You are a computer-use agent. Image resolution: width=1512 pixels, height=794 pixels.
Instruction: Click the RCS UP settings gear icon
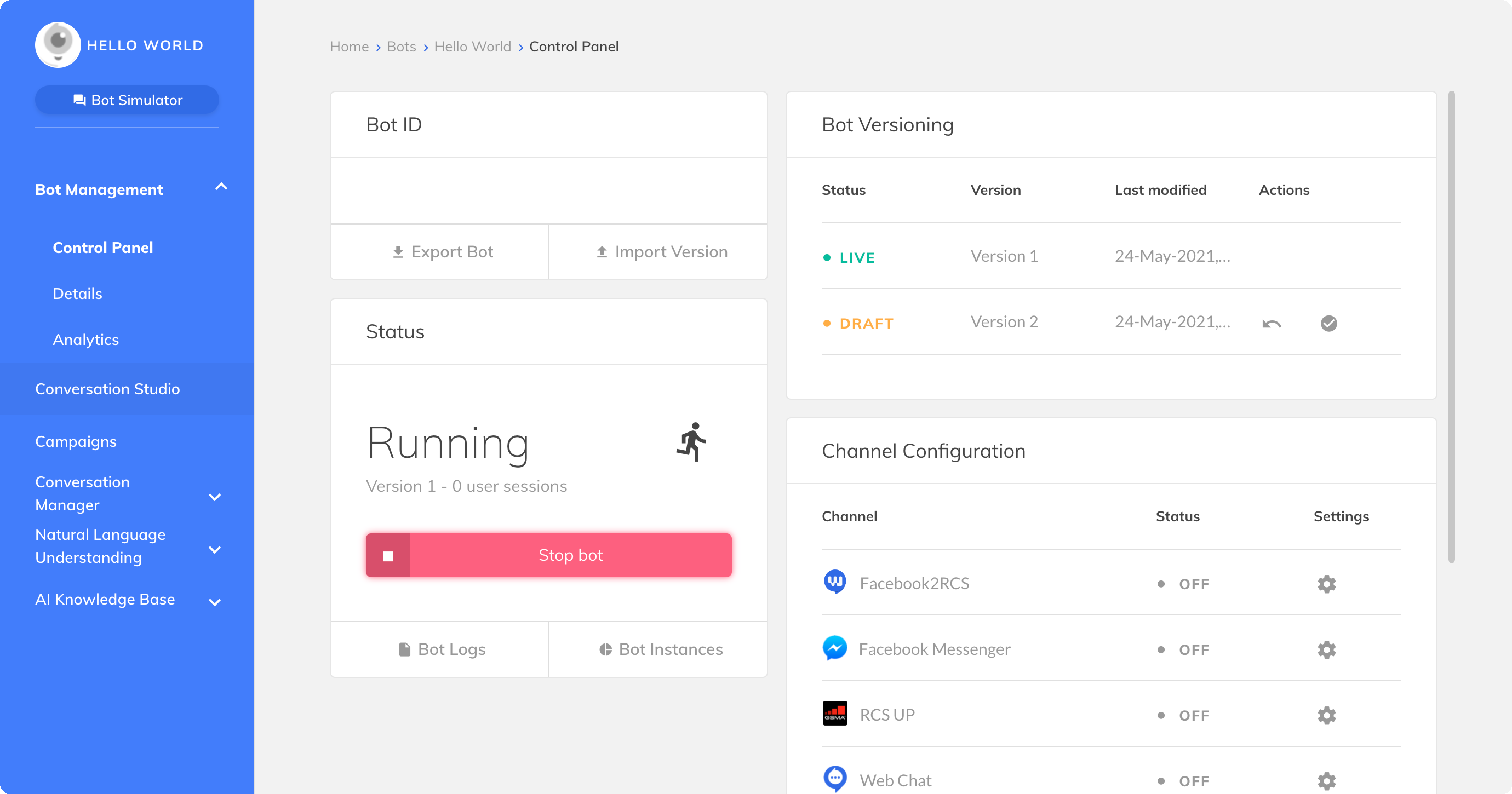coord(1327,715)
